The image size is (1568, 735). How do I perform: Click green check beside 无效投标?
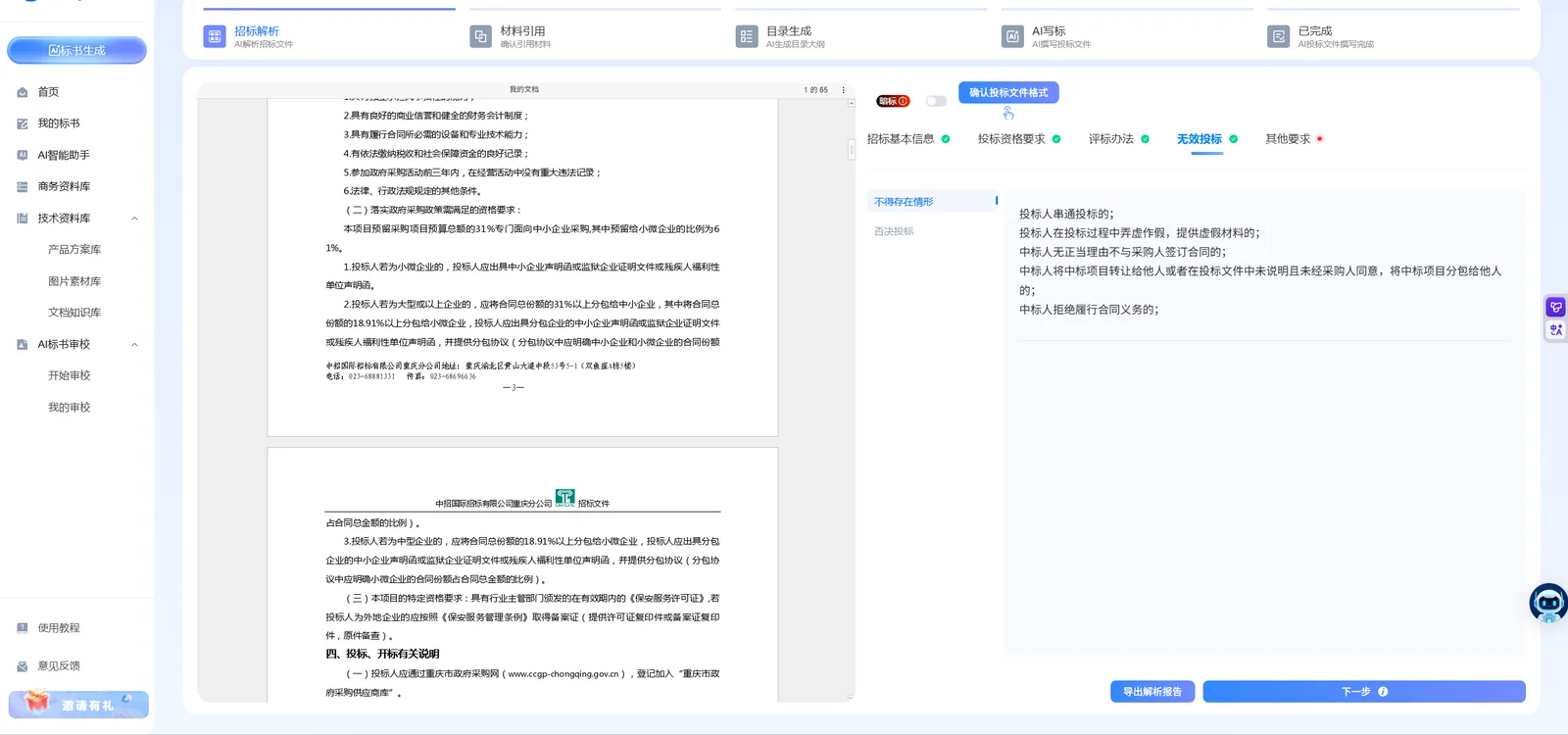tap(1233, 139)
